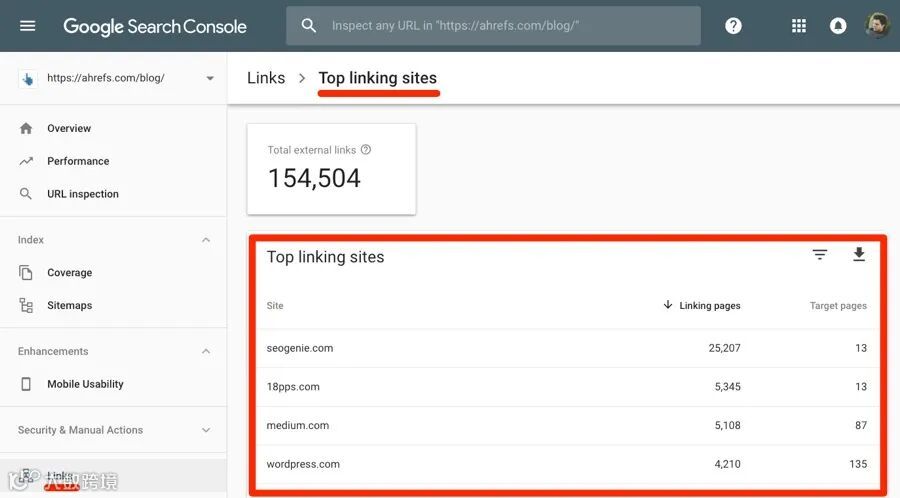Click the 5,108 linking pages value
900x498 pixels.
pyautogui.click(x=727, y=426)
